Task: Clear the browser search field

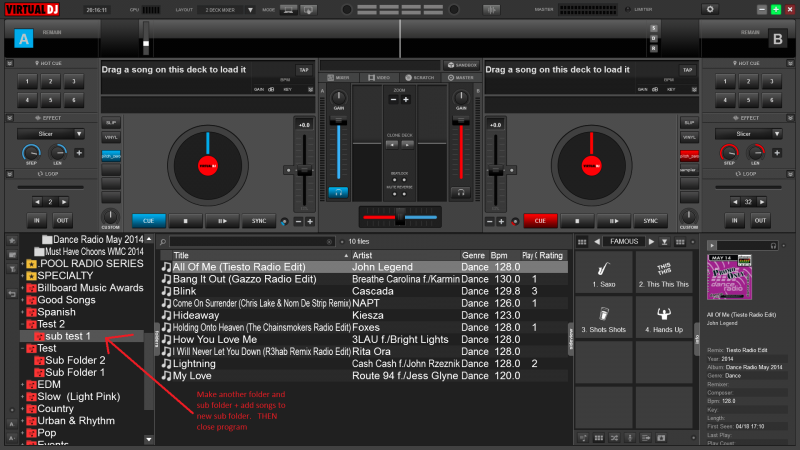Action: point(329,242)
